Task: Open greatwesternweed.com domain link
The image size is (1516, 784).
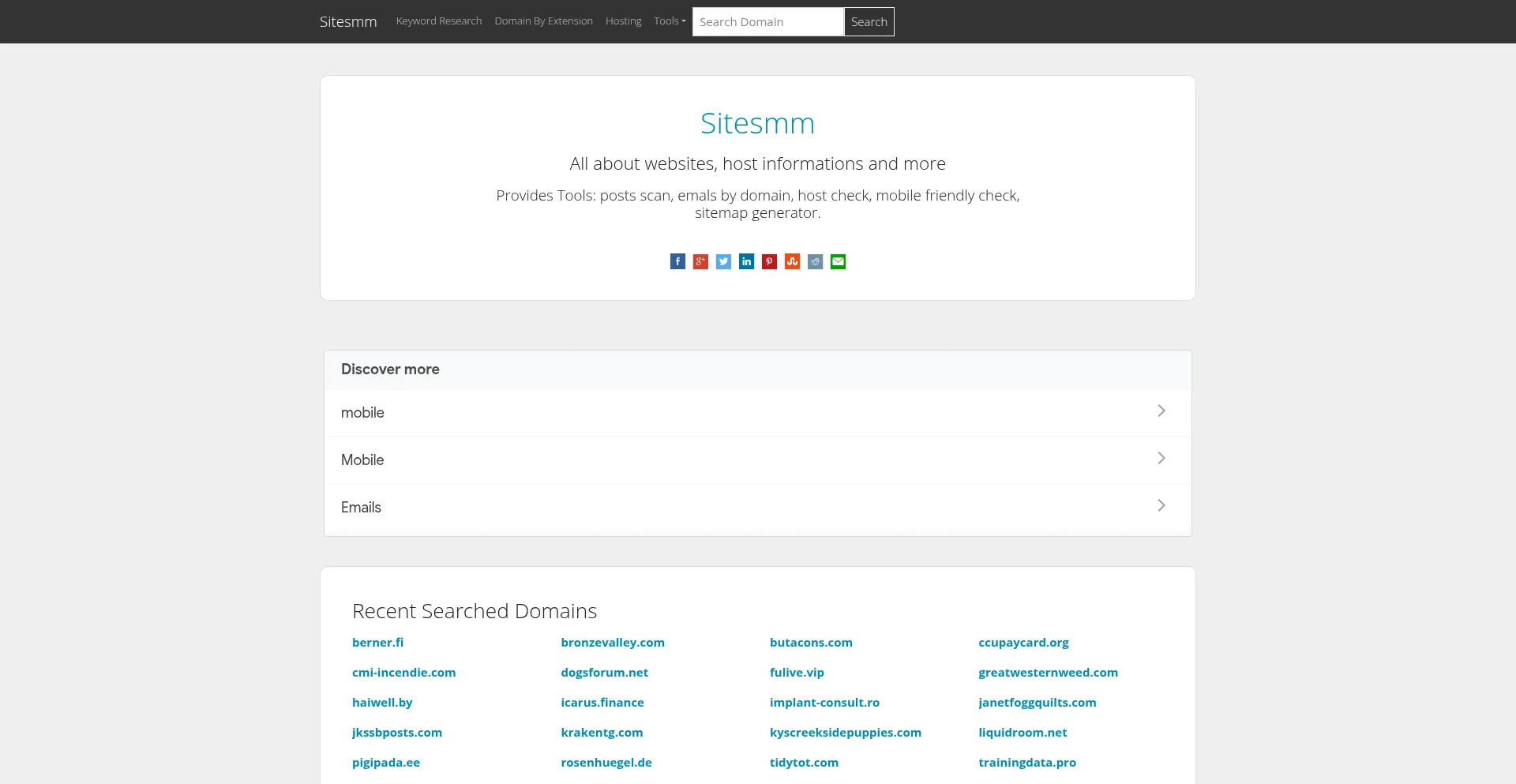Action: pyautogui.click(x=1048, y=673)
